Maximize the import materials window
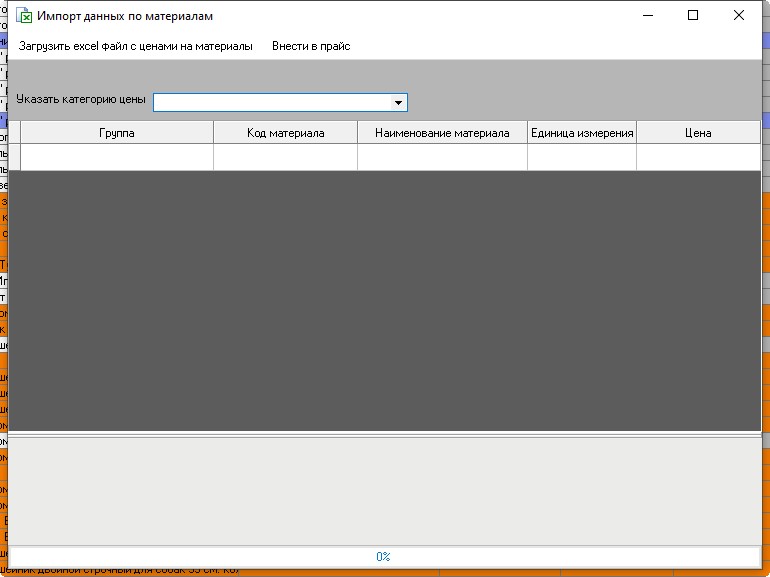Viewport: 770px width, 577px height. (693, 16)
